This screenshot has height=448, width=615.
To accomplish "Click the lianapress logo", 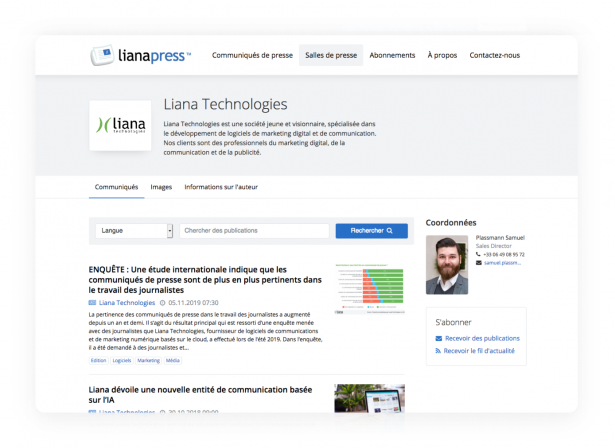I will 140,55.
